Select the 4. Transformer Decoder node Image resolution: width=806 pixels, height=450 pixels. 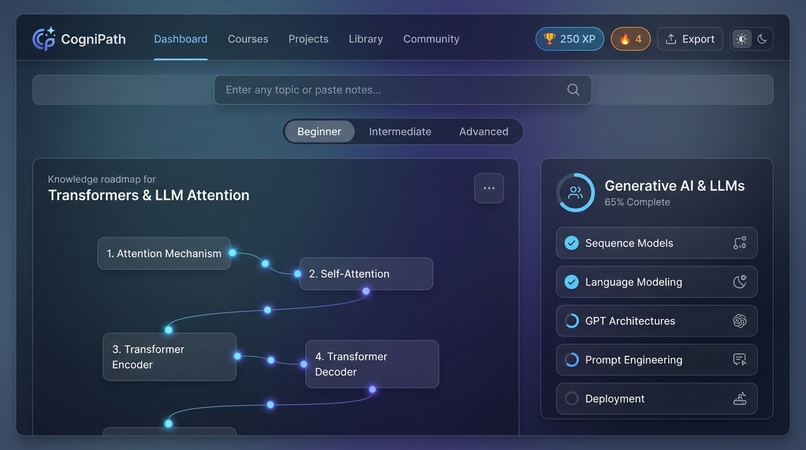click(372, 364)
